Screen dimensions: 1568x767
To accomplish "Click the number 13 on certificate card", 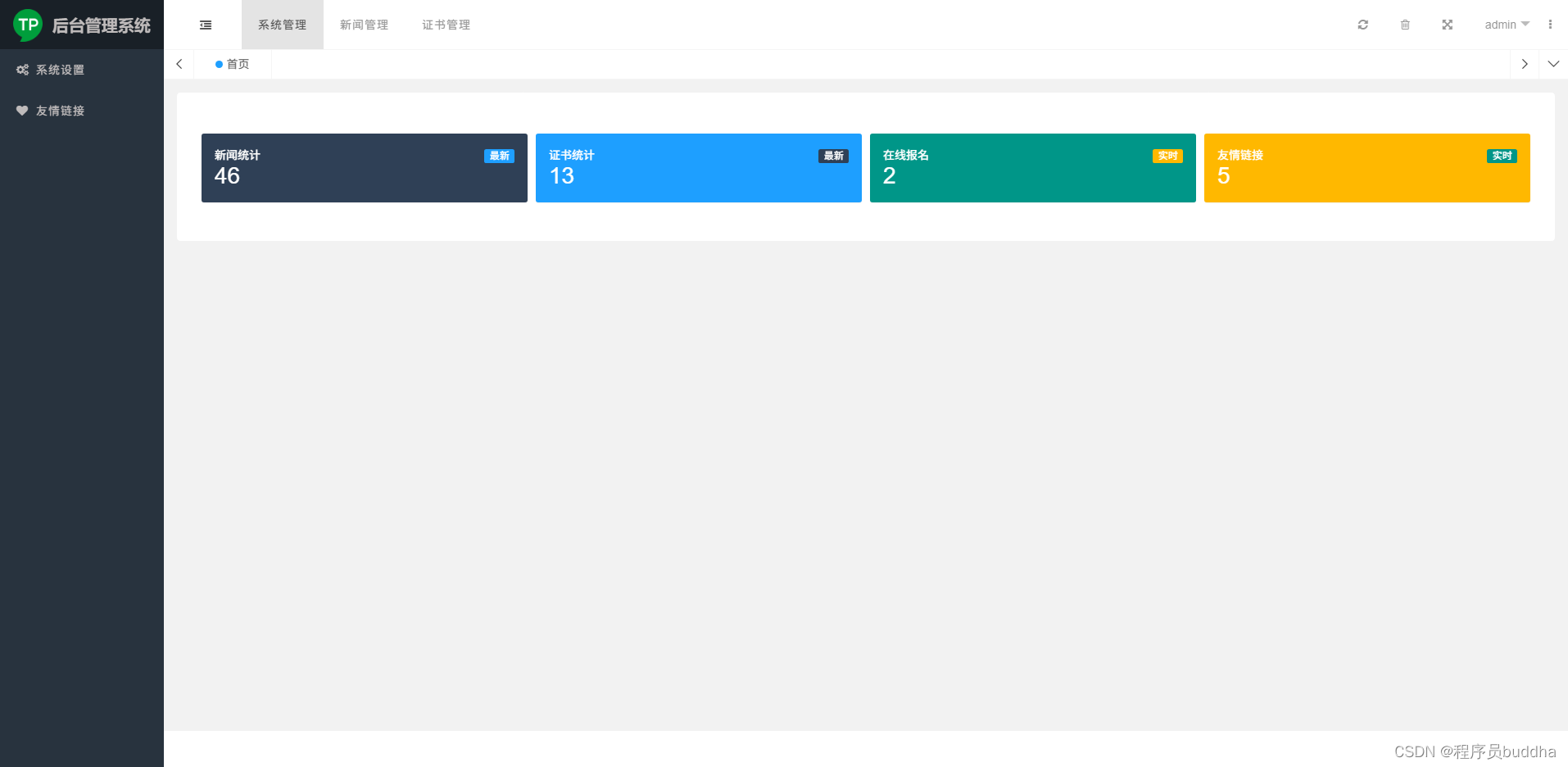I will point(561,176).
